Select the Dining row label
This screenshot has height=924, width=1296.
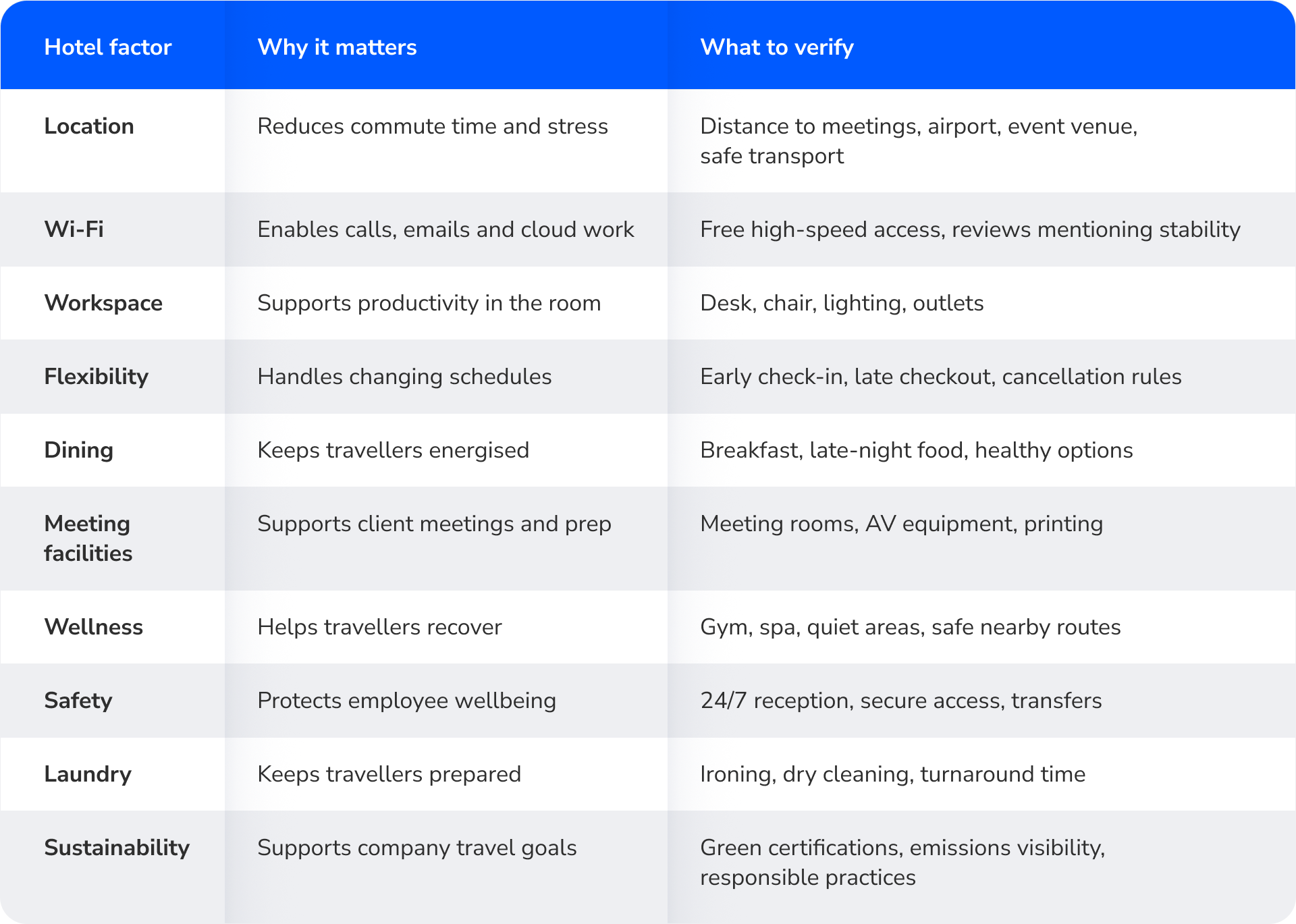(78, 450)
